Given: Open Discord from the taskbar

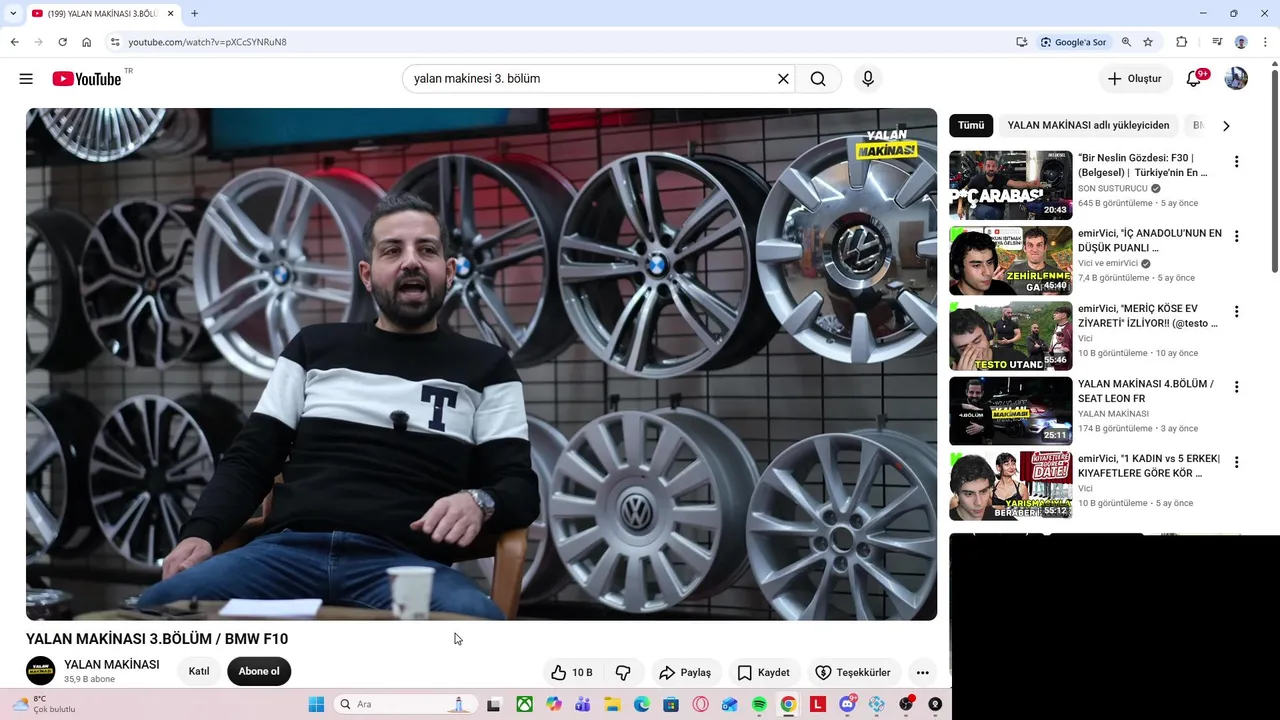Looking at the screenshot, I should pos(848,705).
